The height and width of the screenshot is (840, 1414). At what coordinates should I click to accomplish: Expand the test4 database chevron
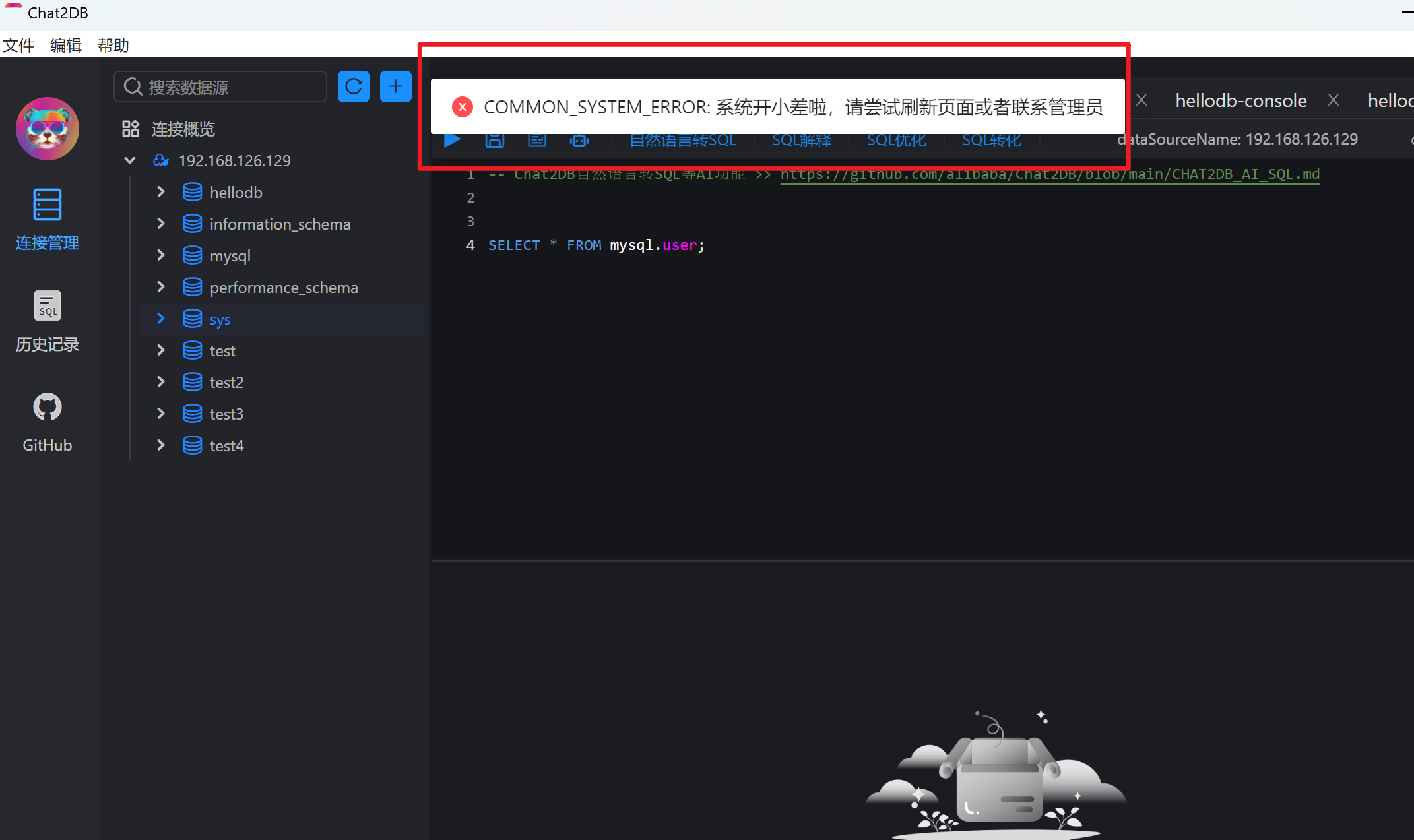[x=161, y=445]
